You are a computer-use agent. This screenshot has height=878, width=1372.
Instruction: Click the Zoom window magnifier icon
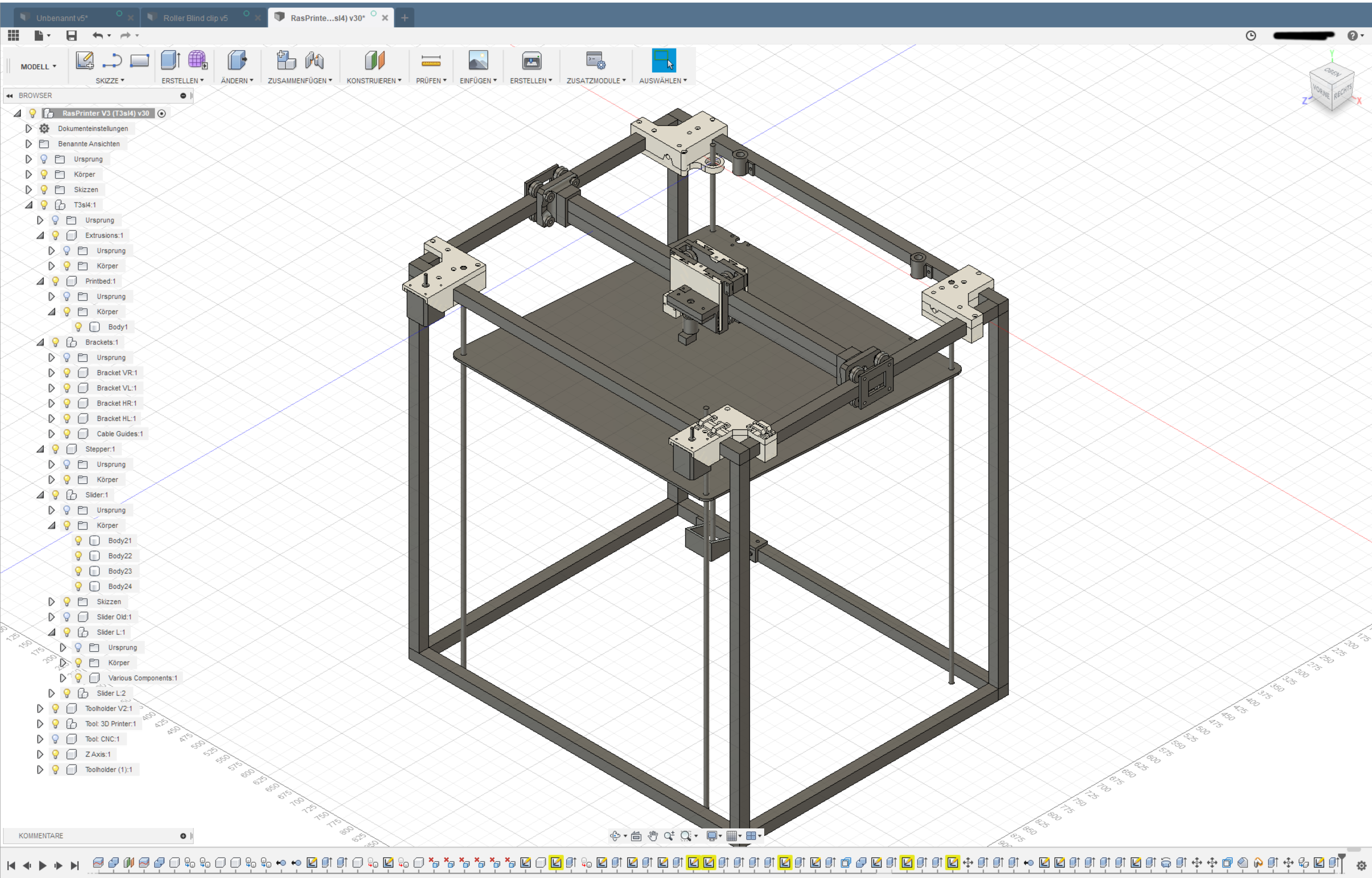(x=686, y=836)
